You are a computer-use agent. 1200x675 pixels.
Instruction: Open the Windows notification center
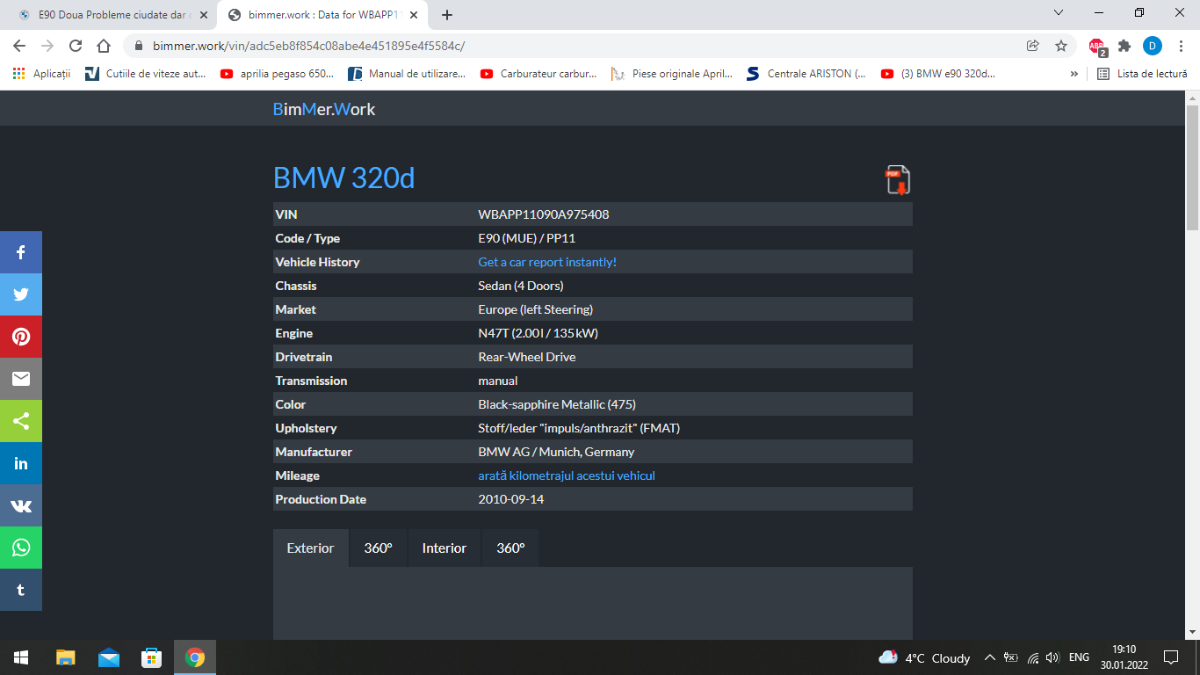1171,657
